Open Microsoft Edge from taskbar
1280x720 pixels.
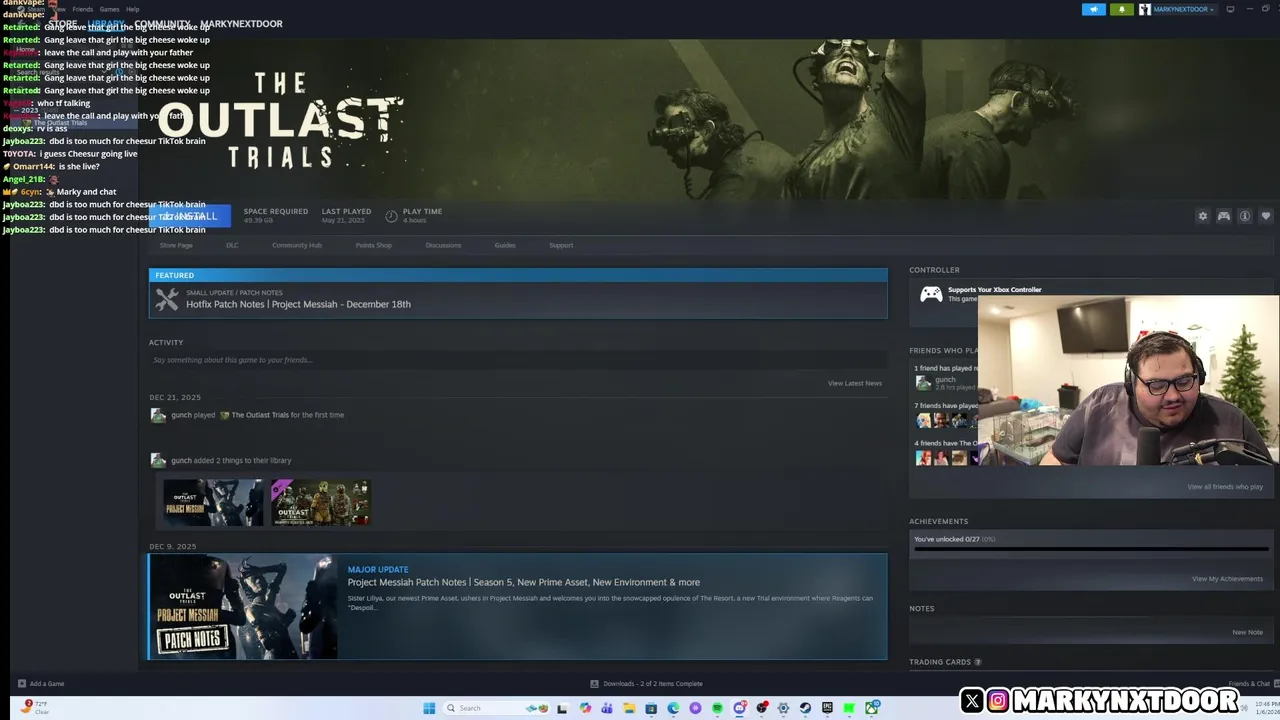(x=673, y=708)
